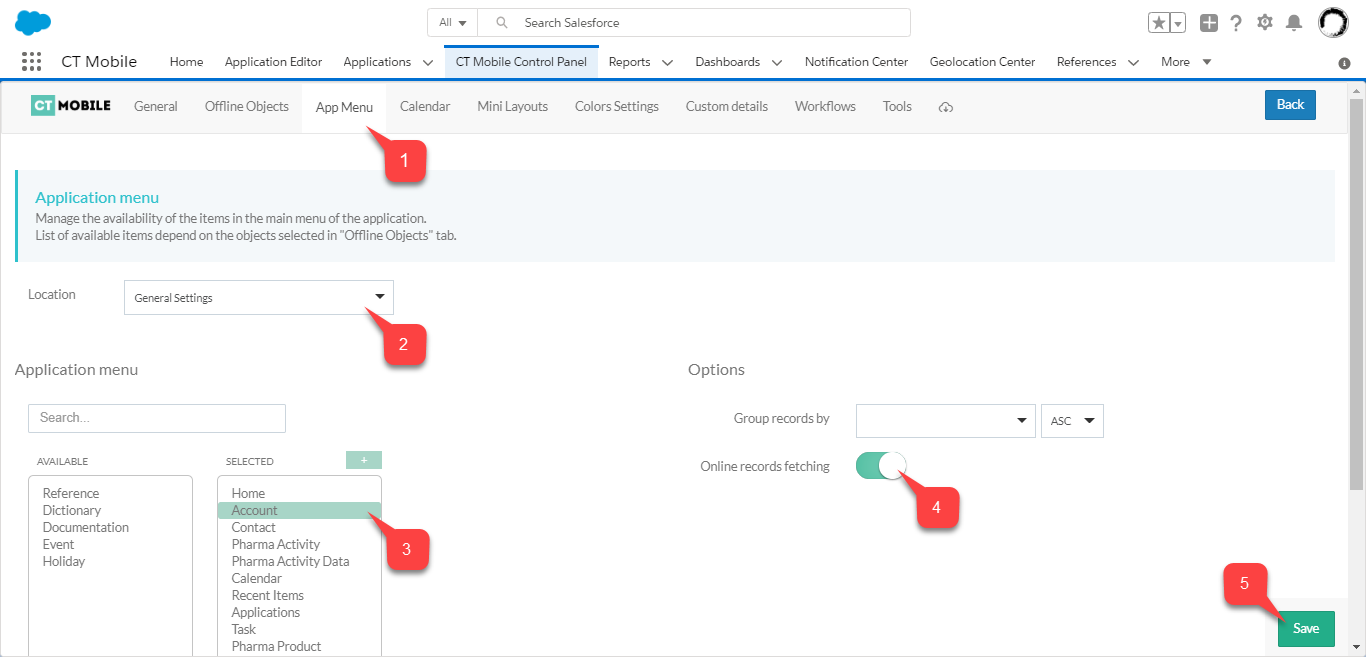Switch to the Offline Objects tab
Screen dimensions: 1366x657
(247, 106)
